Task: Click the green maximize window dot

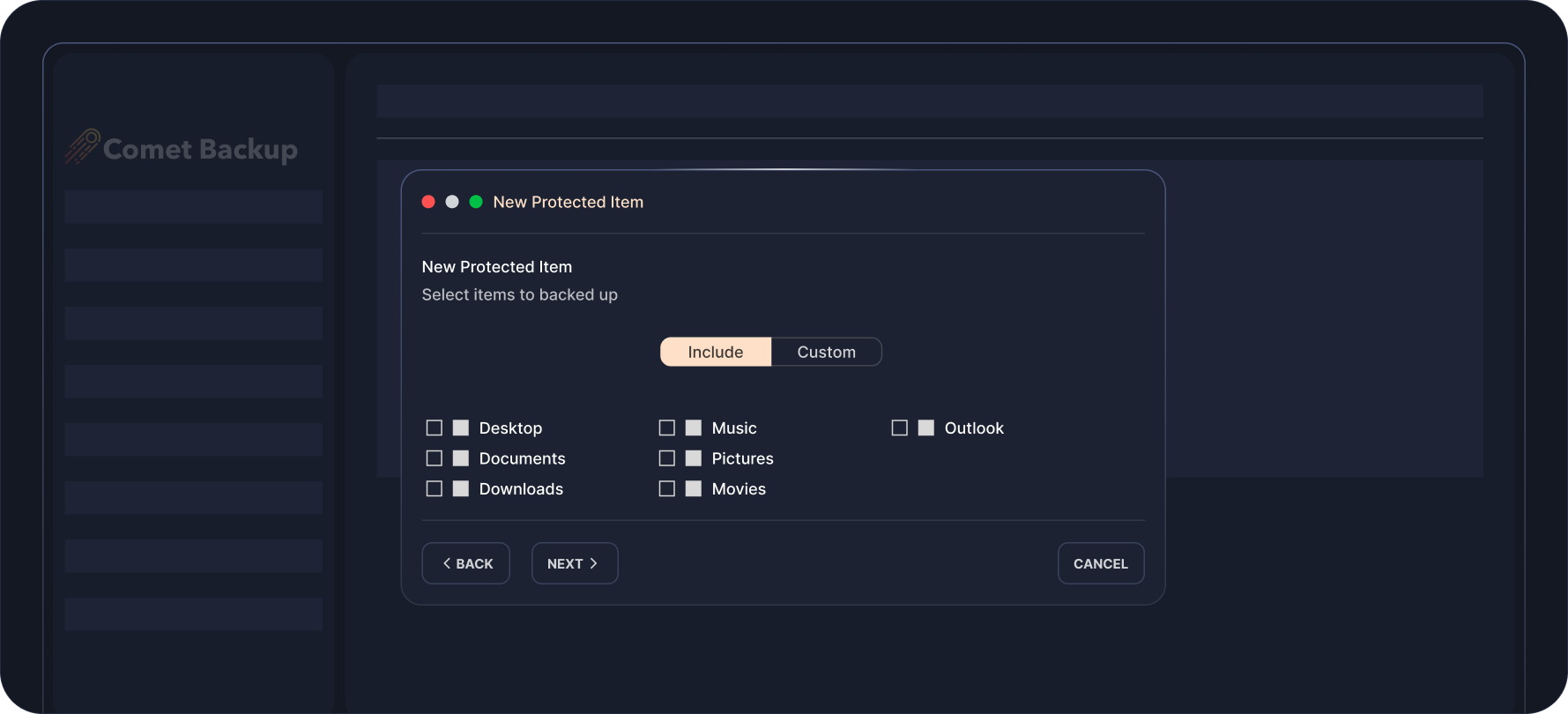Action: click(476, 202)
